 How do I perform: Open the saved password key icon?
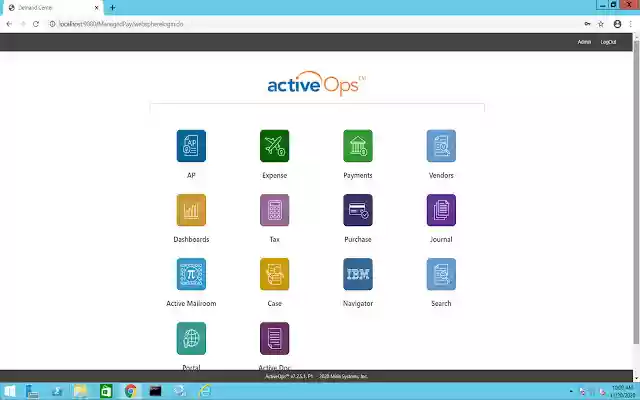(x=587, y=24)
